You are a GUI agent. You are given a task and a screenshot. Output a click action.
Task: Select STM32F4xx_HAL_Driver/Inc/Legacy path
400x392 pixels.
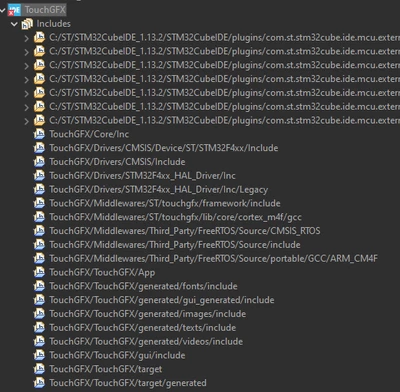(159, 190)
